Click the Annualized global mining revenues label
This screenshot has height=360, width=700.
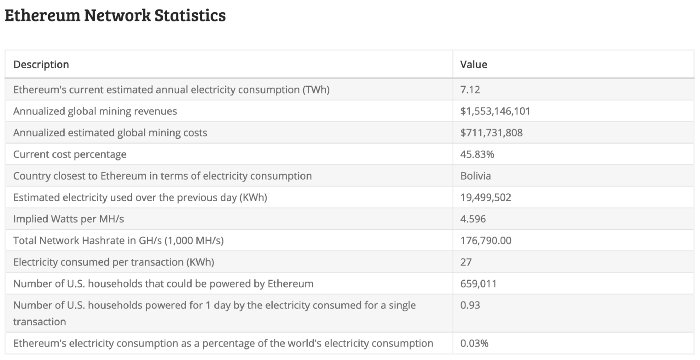(95, 111)
